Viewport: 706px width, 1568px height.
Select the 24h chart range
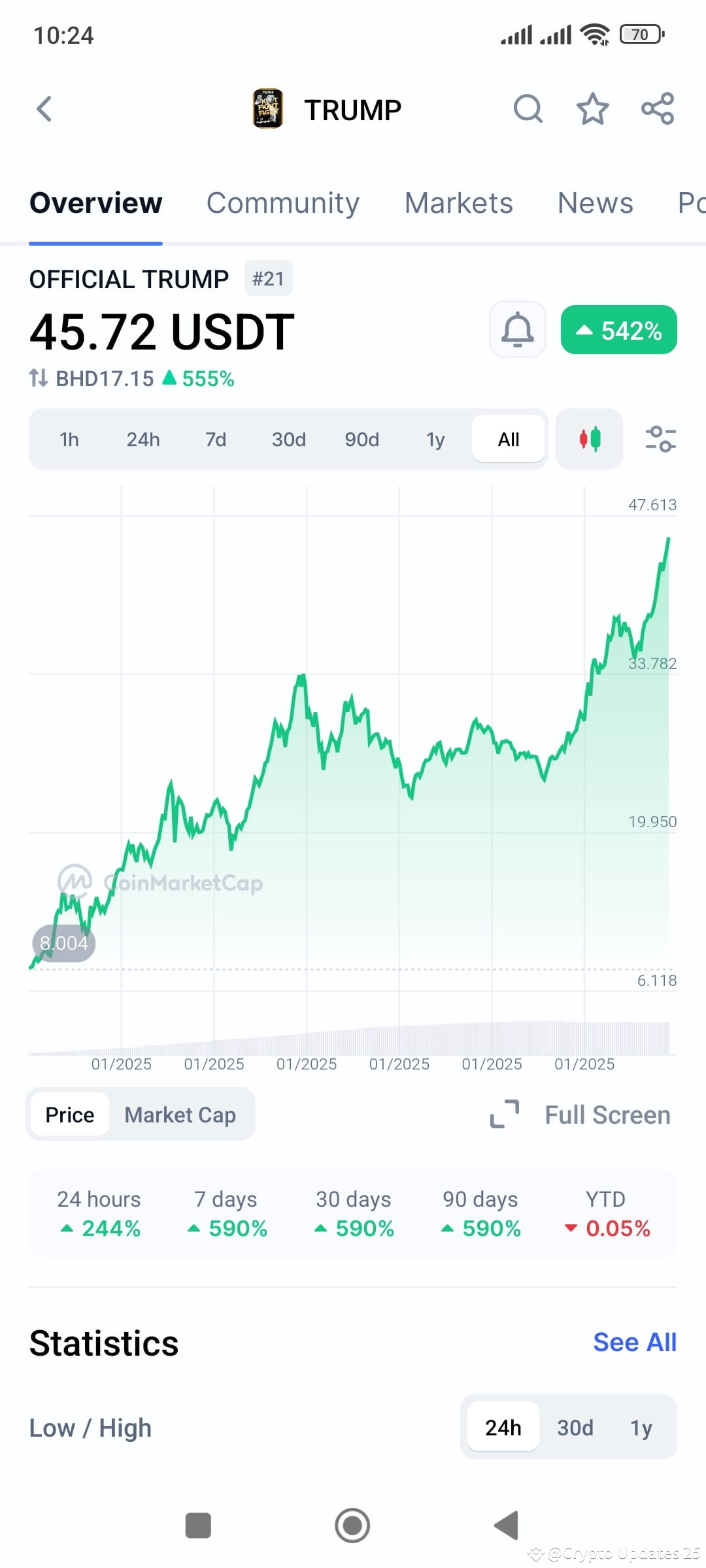143,440
